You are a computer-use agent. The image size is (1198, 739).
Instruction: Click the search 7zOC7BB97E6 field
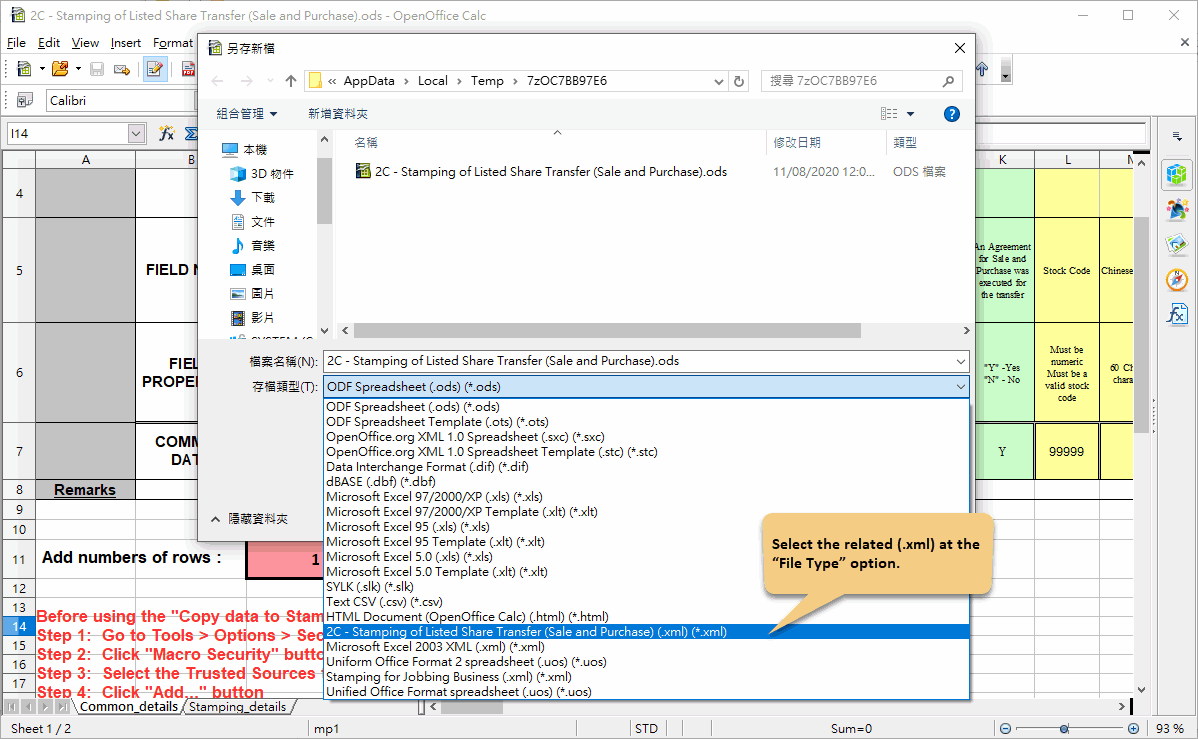[861, 81]
